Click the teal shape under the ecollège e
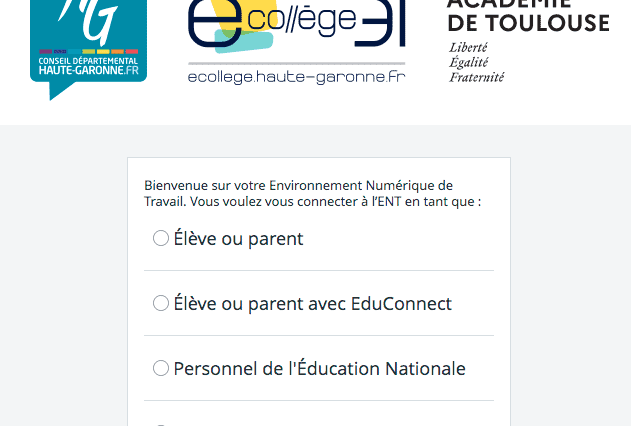 tap(243, 42)
